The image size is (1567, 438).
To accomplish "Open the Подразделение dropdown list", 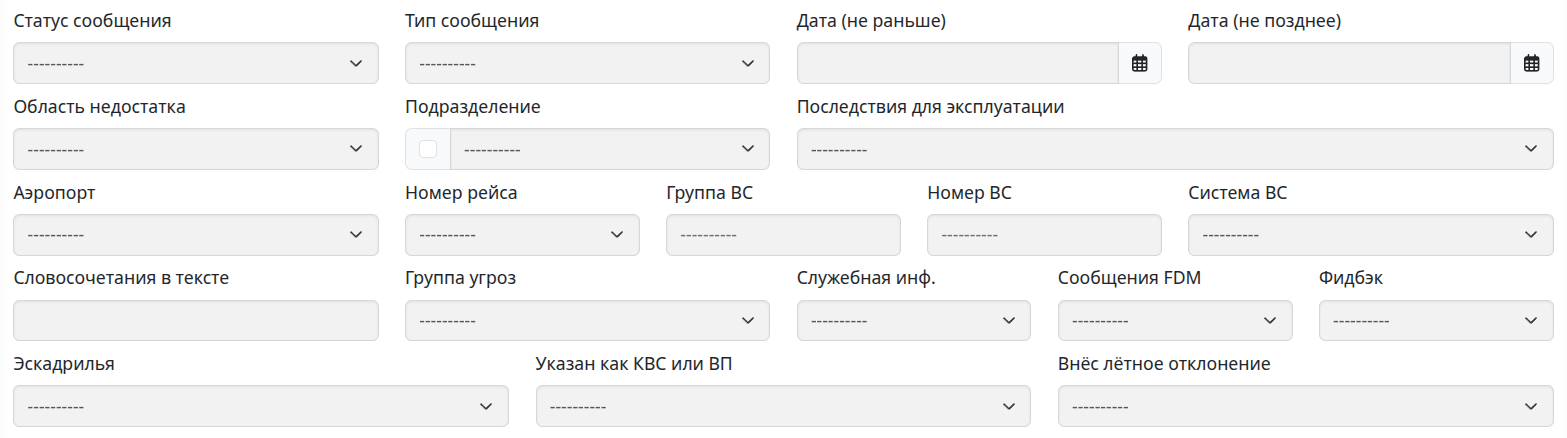I will [610, 149].
